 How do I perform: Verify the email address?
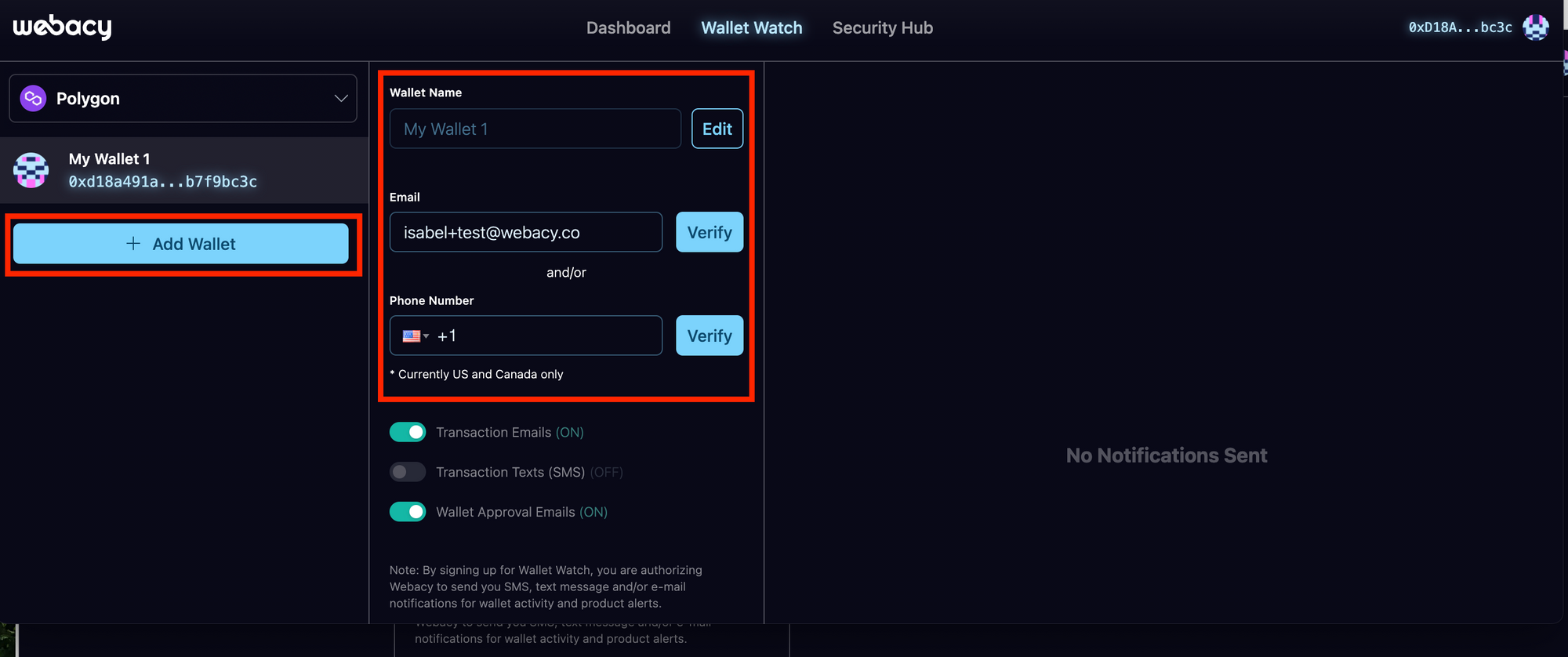pyautogui.click(x=710, y=232)
